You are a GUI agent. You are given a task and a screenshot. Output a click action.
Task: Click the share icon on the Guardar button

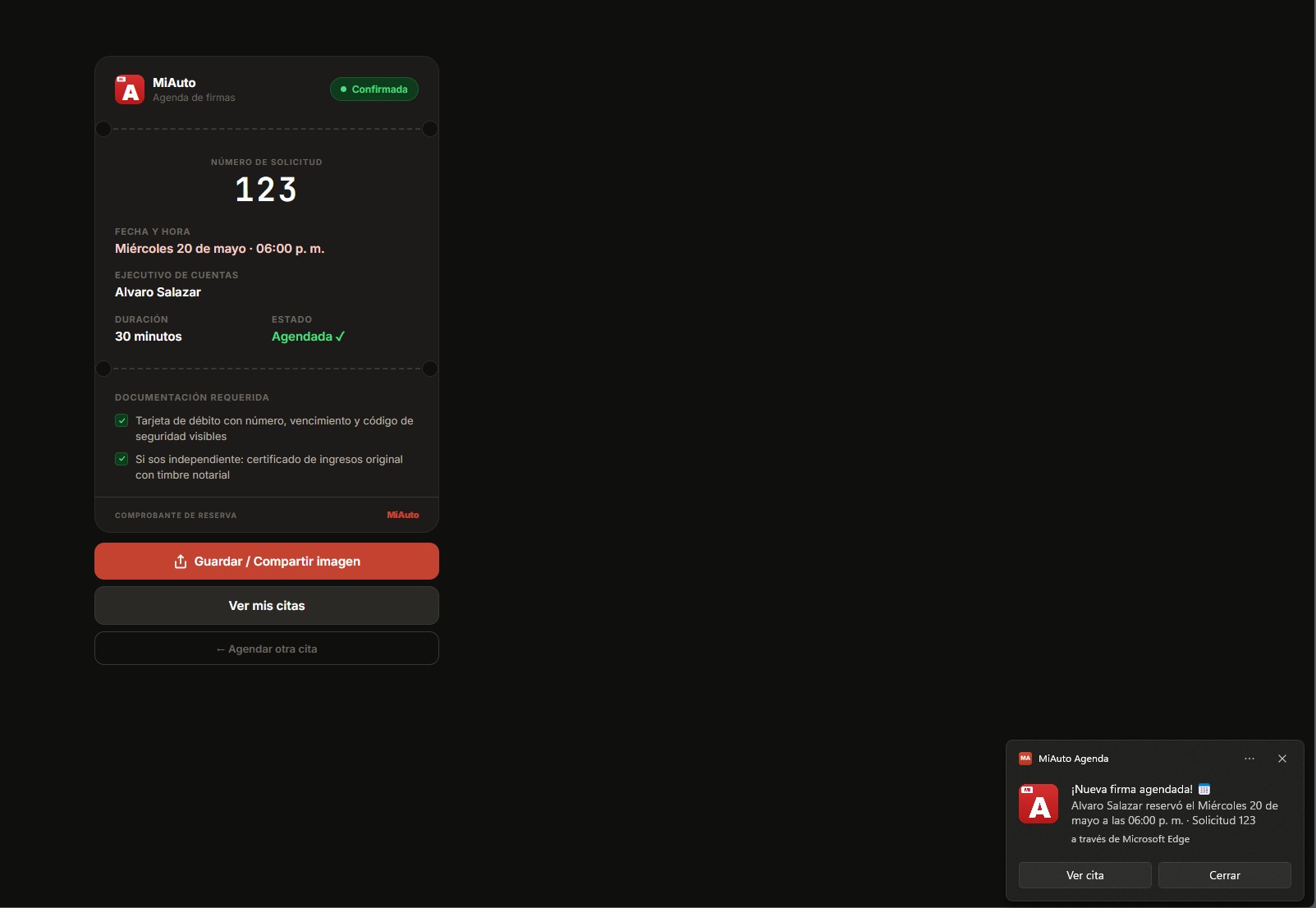coord(181,562)
